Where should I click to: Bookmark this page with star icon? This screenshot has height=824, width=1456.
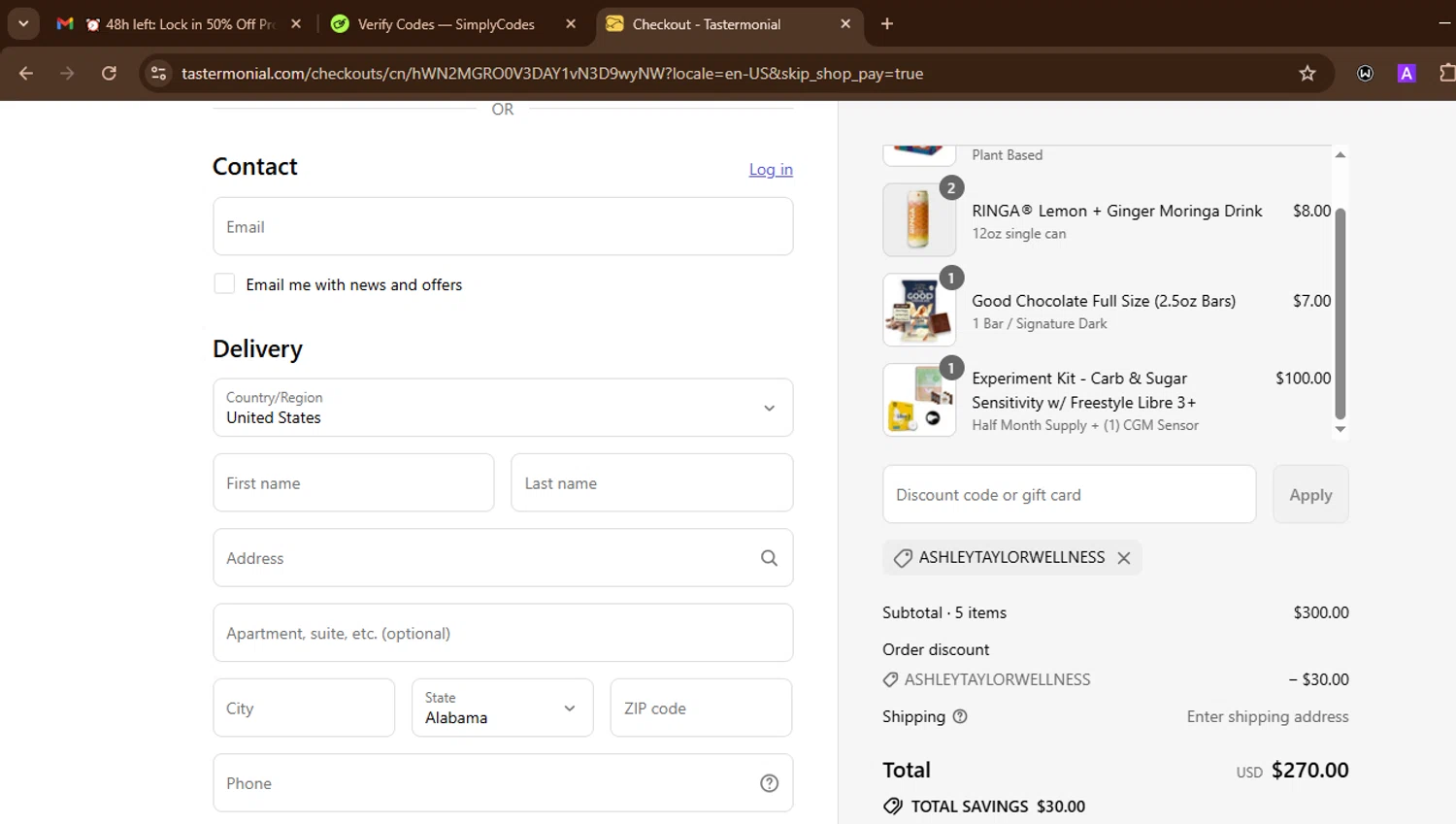(x=1307, y=73)
